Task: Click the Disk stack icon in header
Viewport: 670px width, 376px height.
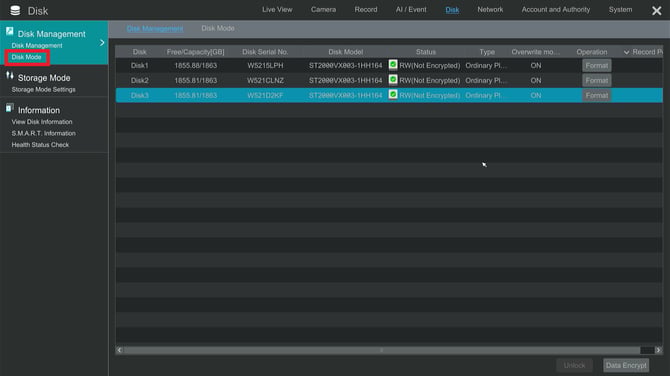Action: (x=15, y=11)
